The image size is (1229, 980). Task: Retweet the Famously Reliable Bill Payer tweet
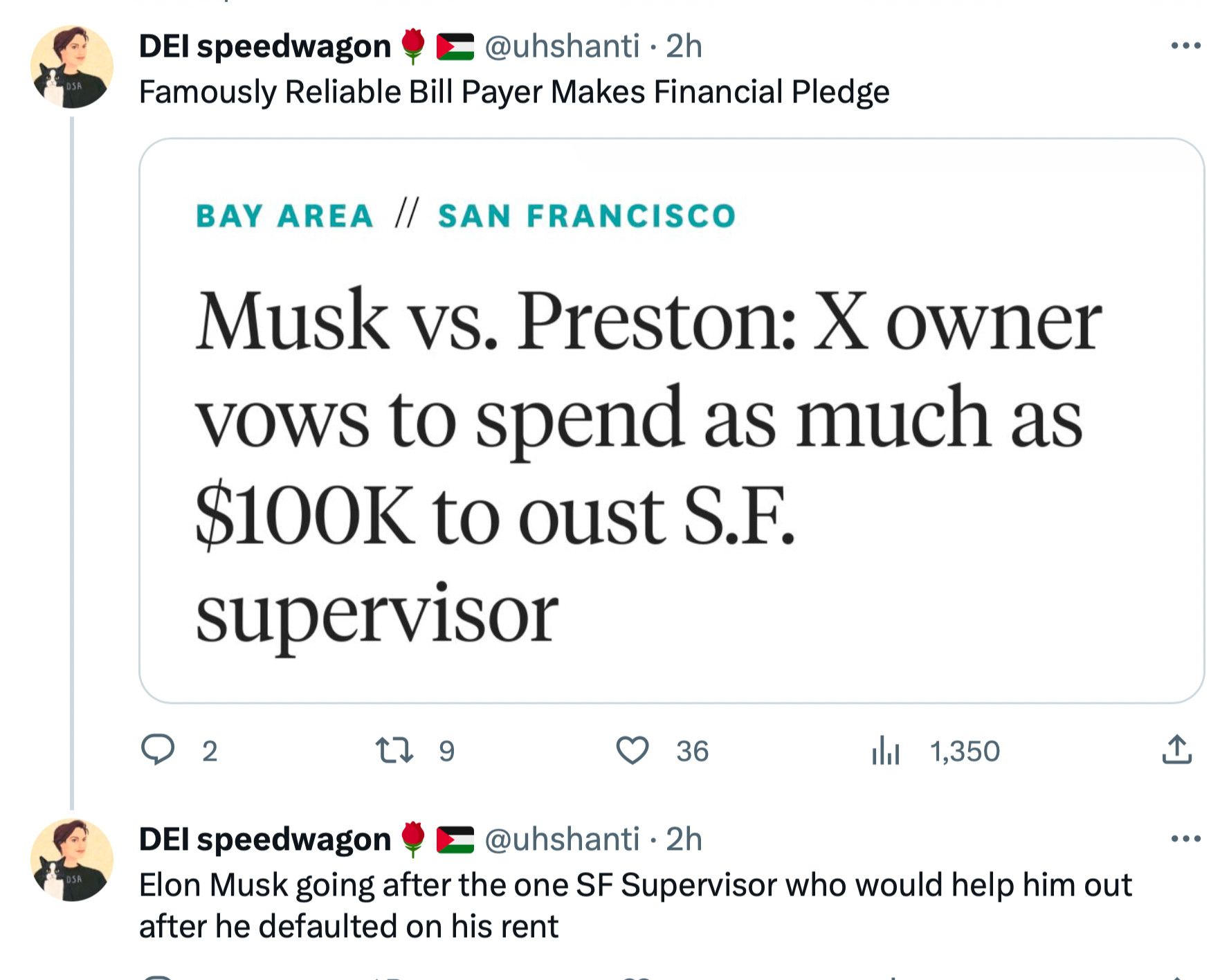pyautogui.click(x=394, y=750)
